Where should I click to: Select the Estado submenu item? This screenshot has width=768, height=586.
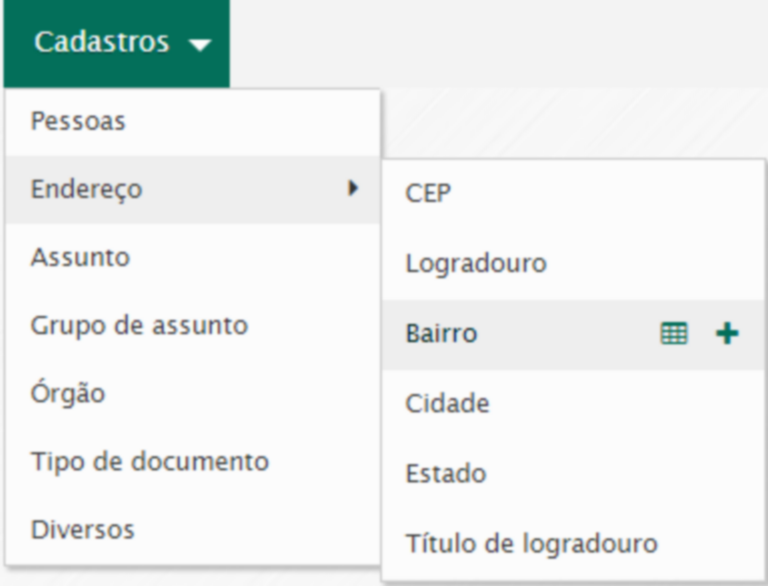[445, 474]
